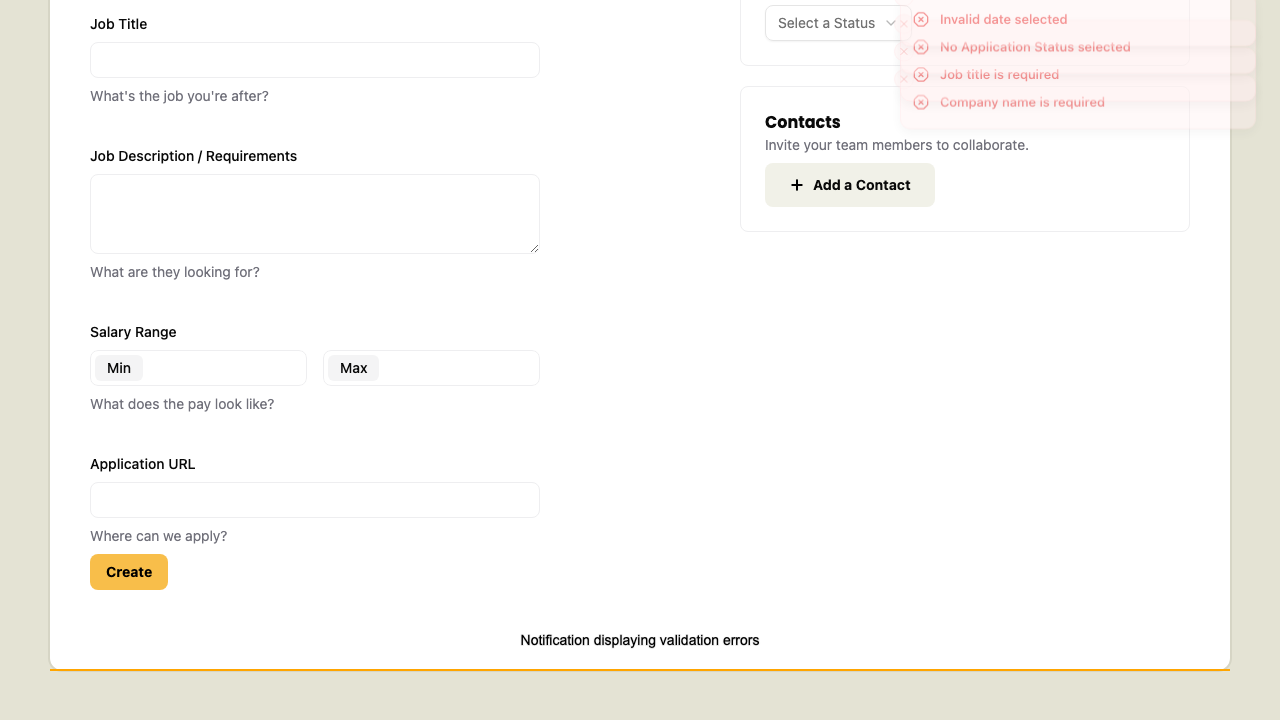Click the chevron arrow in Select a Status
This screenshot has width=1280, height=720.
[891, 23]
